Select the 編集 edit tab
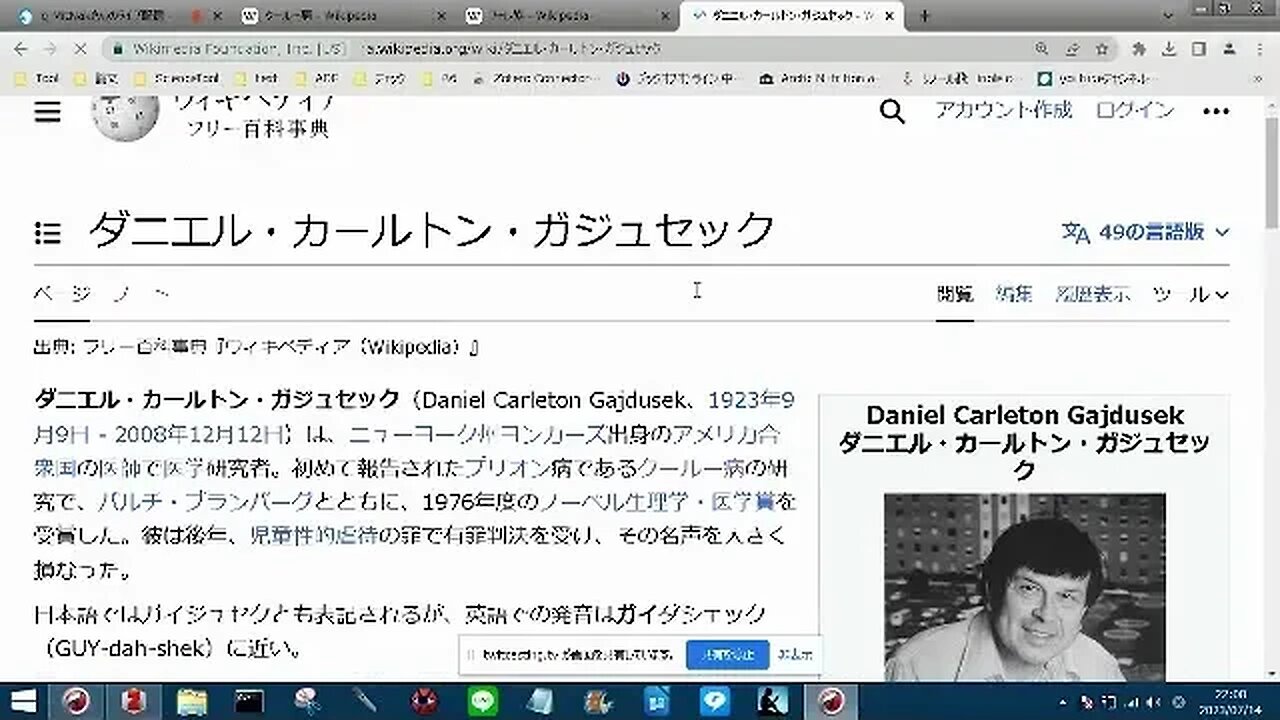 coord(1014,294)
